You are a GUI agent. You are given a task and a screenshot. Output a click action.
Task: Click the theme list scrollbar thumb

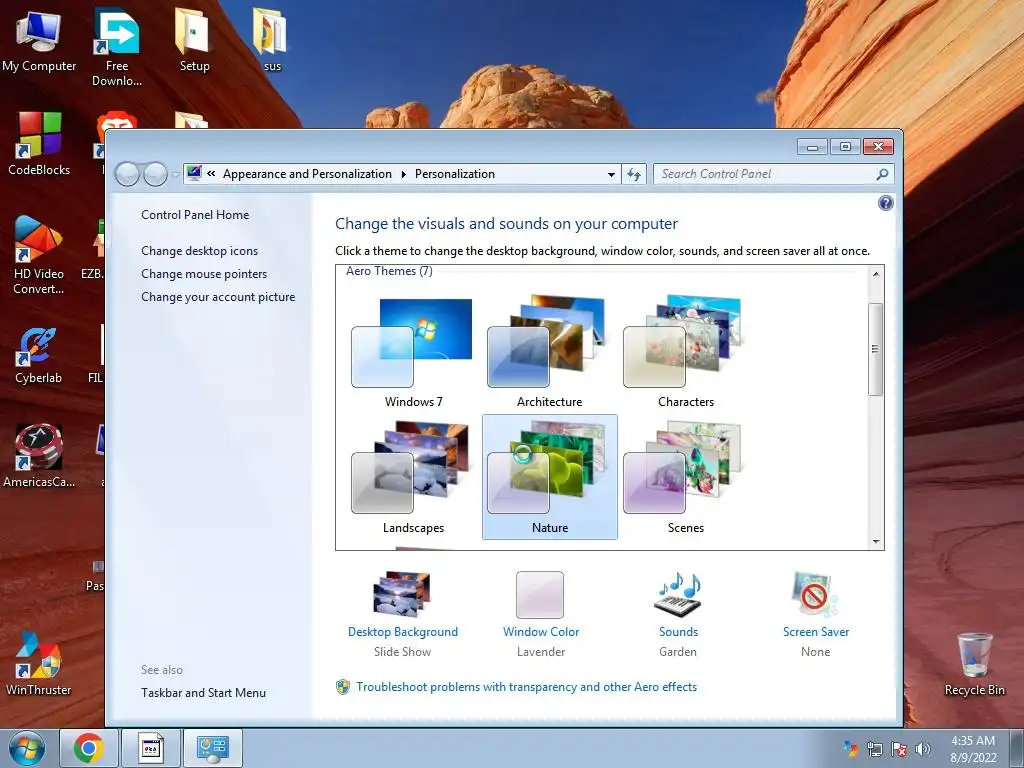coord(876,349)
